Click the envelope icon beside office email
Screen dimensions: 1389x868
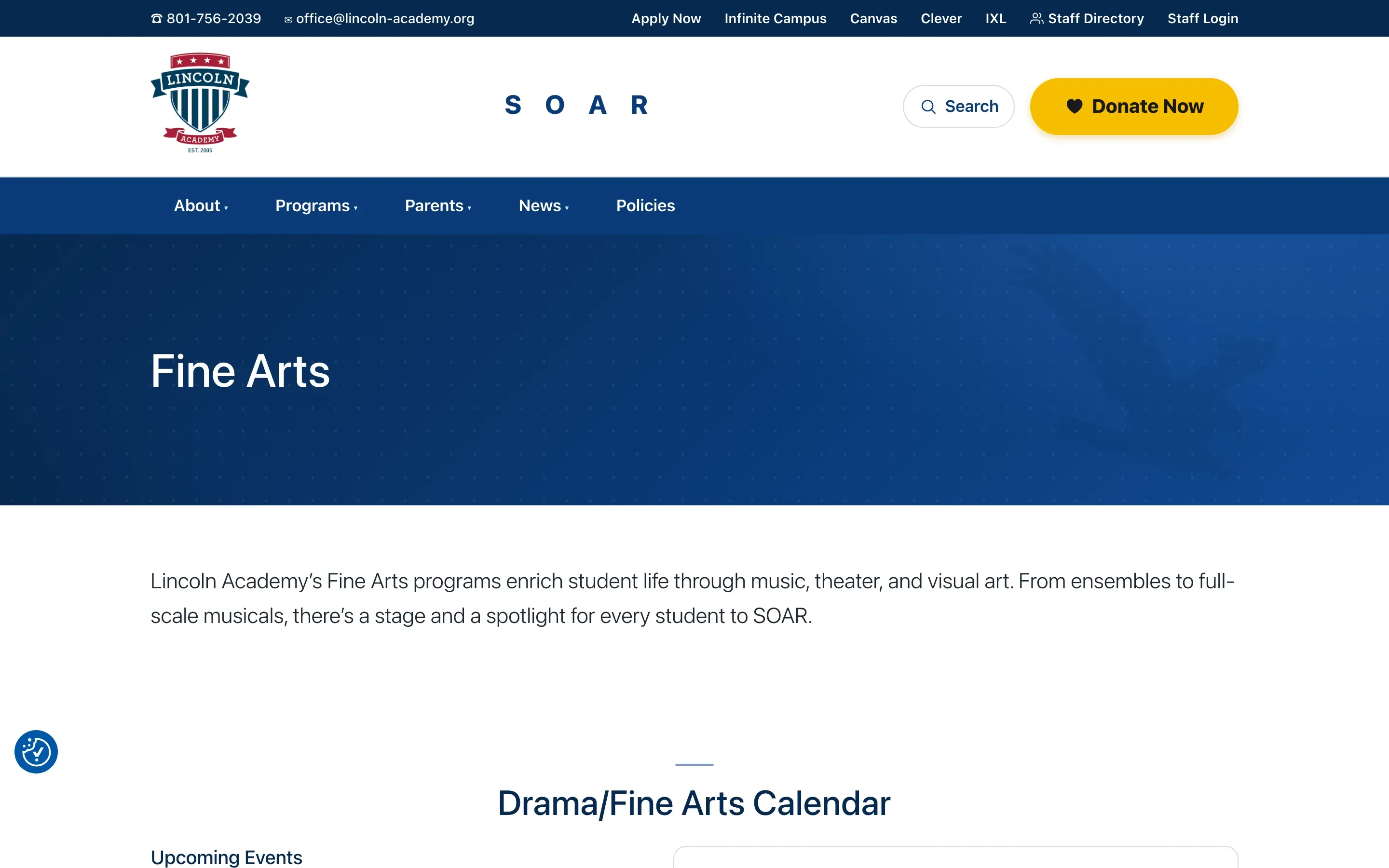click(288, 19)
